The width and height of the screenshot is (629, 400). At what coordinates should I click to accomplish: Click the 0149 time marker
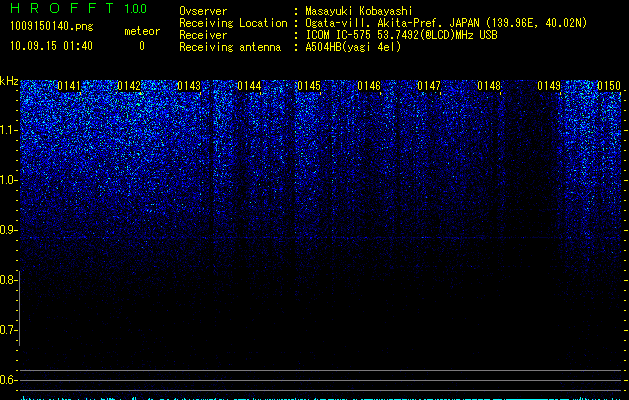click(549, 86)
